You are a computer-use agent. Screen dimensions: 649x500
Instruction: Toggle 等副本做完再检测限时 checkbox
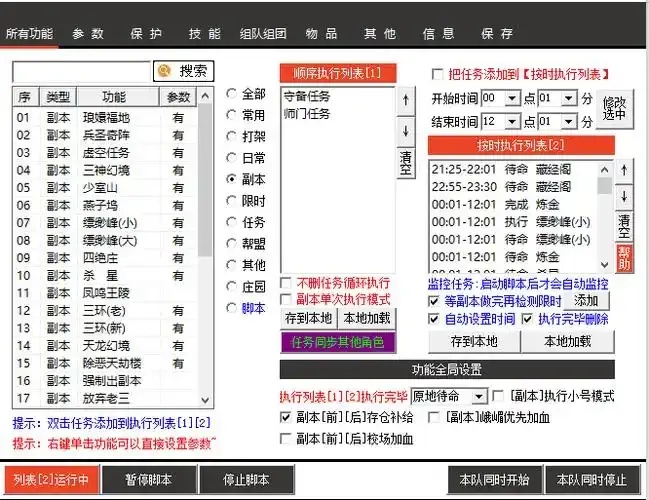(433, 301)
